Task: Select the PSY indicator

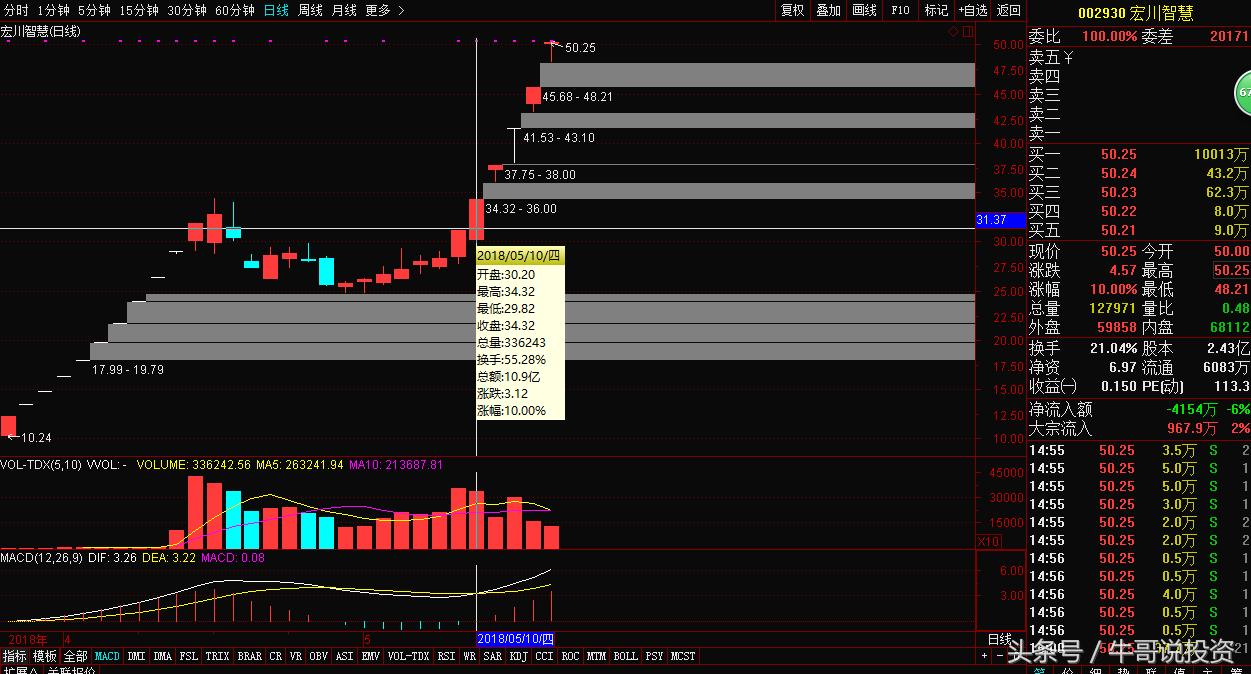Action: [x=654, y=656]
